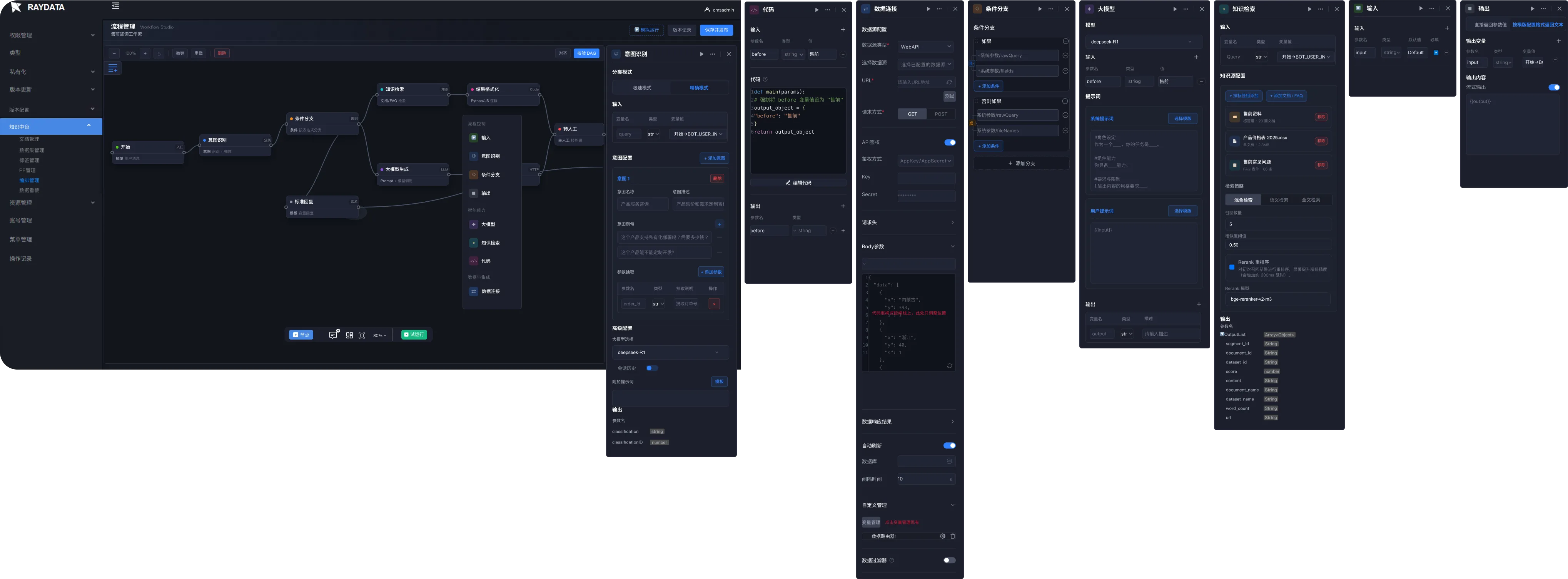
Task: Add an output variable in the 输出 panel
Action: coord(1558,41)
